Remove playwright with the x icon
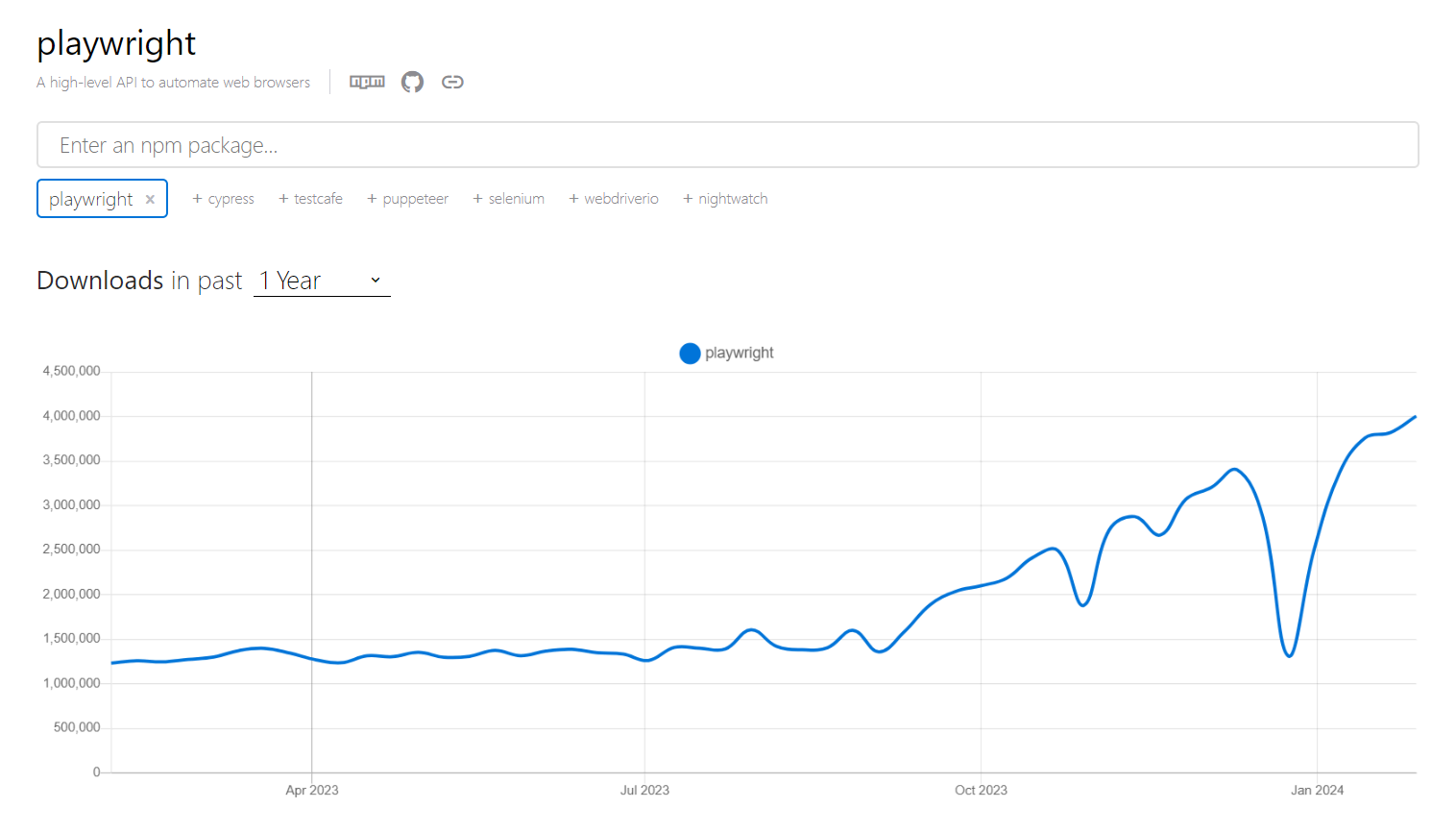Image resolution: width=1456 pixels, height=832 pixels. [150, 200]
